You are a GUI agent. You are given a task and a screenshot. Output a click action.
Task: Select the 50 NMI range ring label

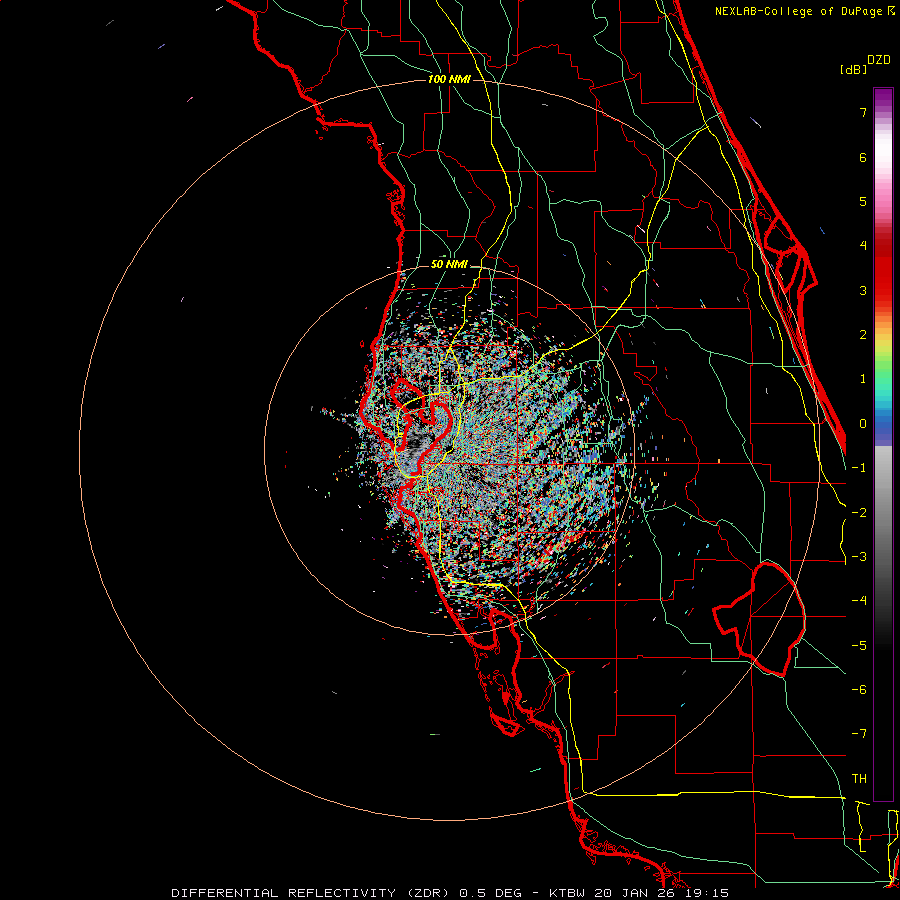pos(449,264)
